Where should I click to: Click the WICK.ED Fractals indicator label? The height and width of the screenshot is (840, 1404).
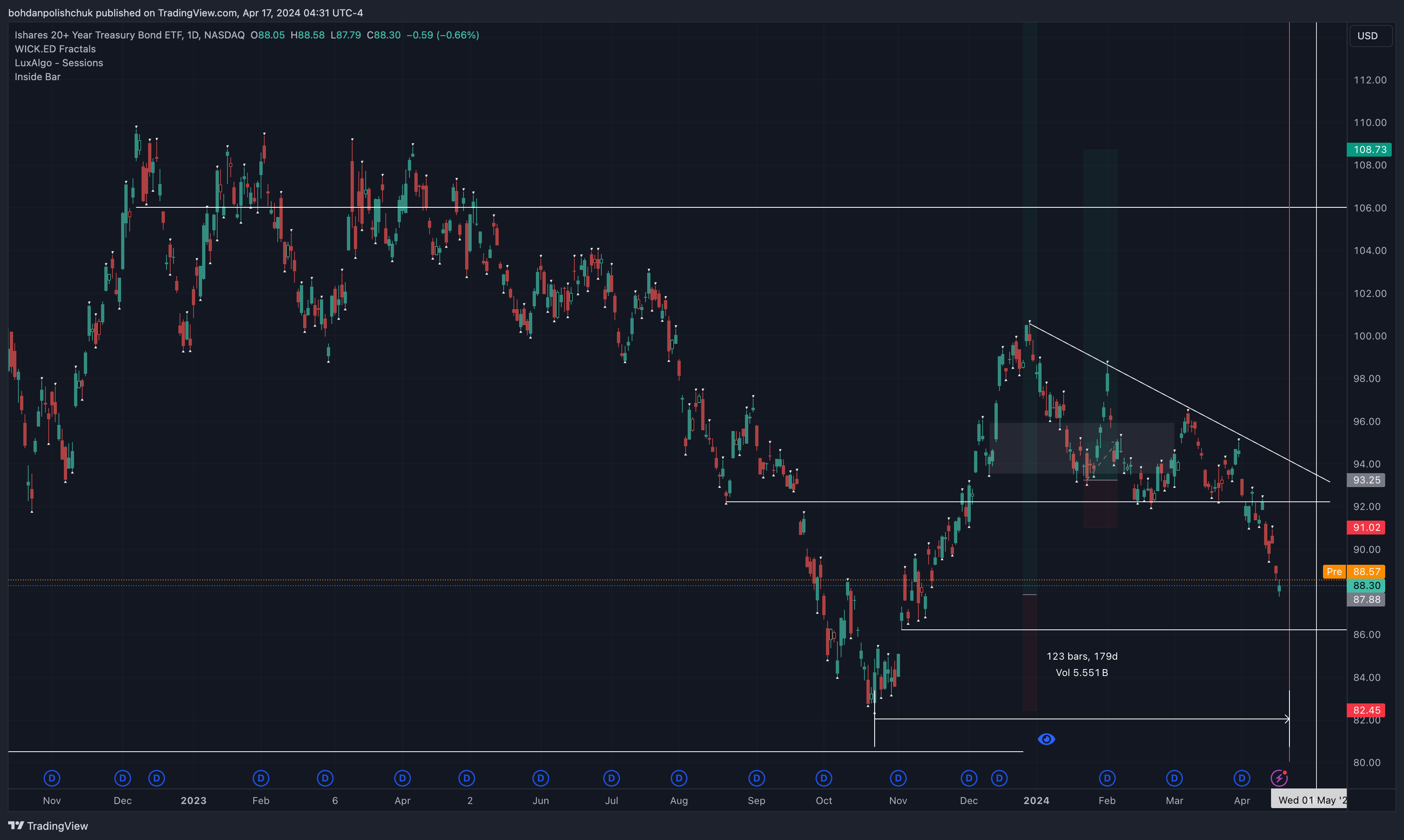click(55, 49)
